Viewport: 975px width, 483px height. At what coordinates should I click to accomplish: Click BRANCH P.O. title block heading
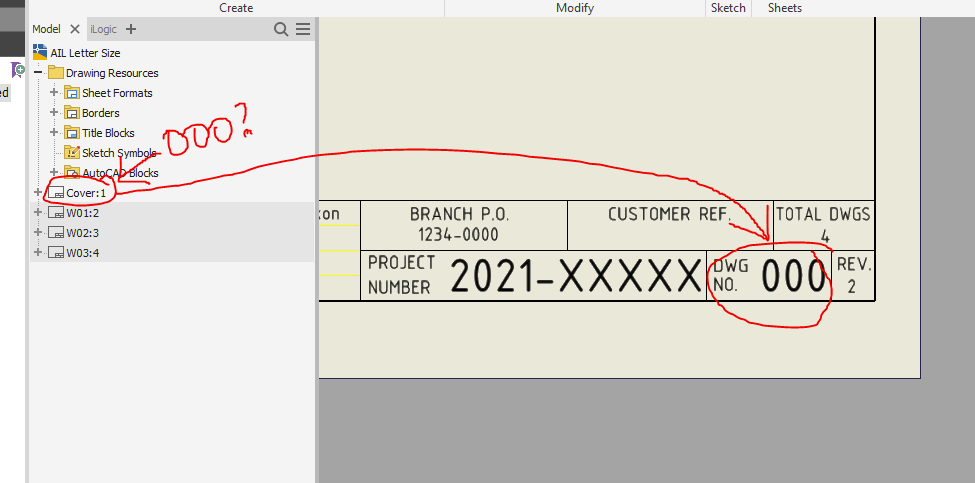(460, 215)
